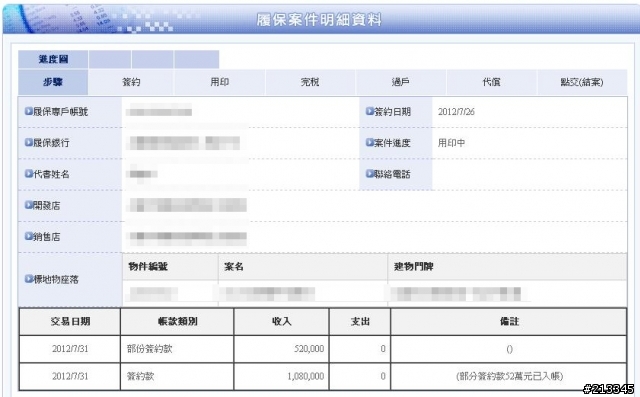Click the 0 expense in 部份簽約款 row
This screenshot has height=397, width=640.
coord(383,349)
